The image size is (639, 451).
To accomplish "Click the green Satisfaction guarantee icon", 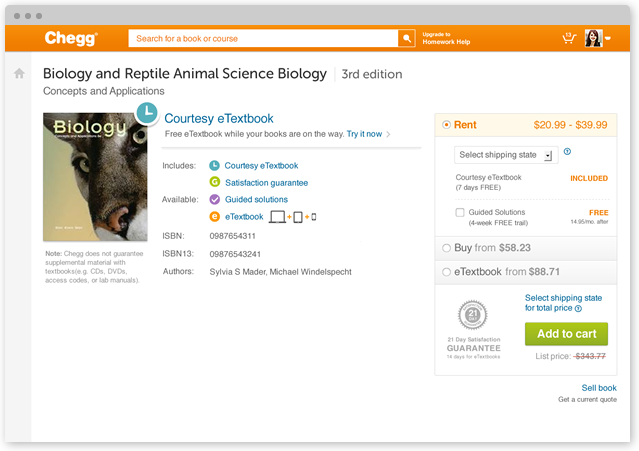I will point(214,182).
